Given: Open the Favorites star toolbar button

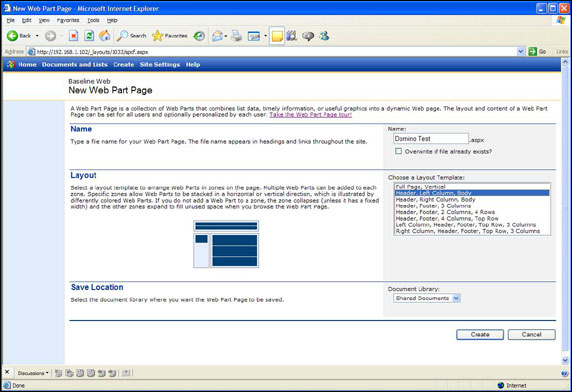Looking at the screenshot, I should pyautogui.click(x=170, y=36).
